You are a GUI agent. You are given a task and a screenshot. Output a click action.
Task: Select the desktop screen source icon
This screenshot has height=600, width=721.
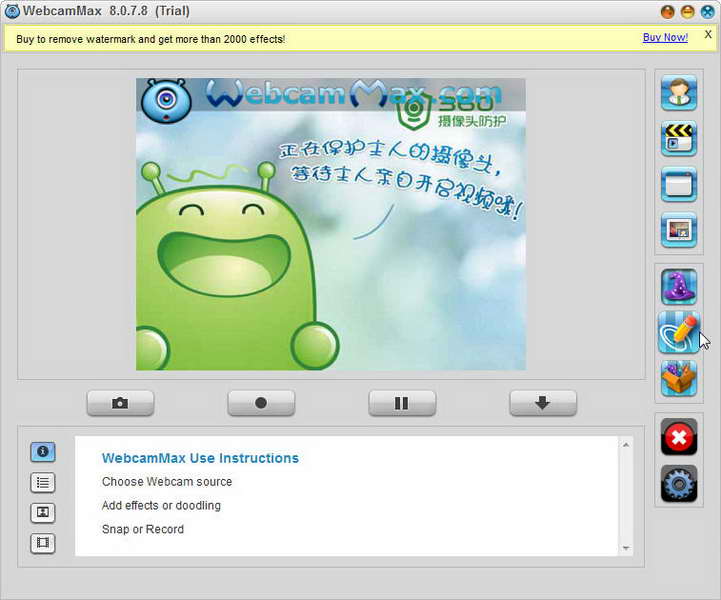pyautogui.click(x=679, y=184)
